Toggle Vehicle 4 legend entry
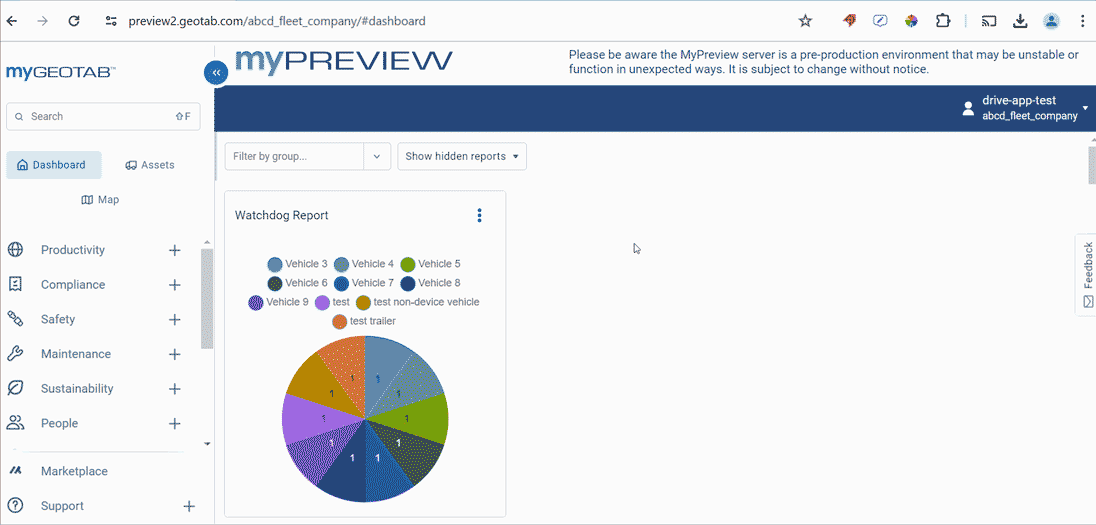Image resolution: width=1096 pixels, height=525 pixels. 363,264
